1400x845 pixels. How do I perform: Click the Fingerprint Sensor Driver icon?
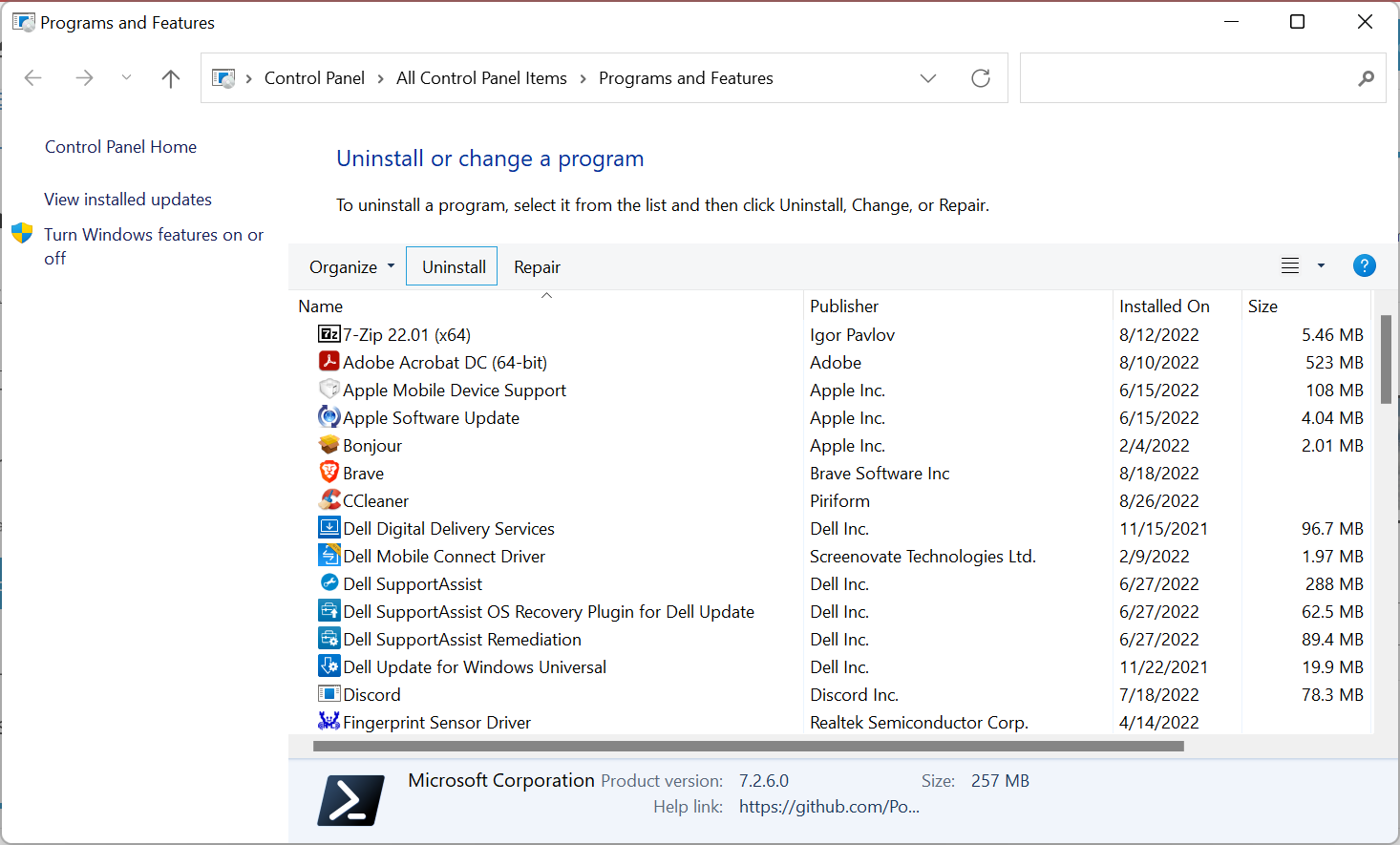pos(329,722)
